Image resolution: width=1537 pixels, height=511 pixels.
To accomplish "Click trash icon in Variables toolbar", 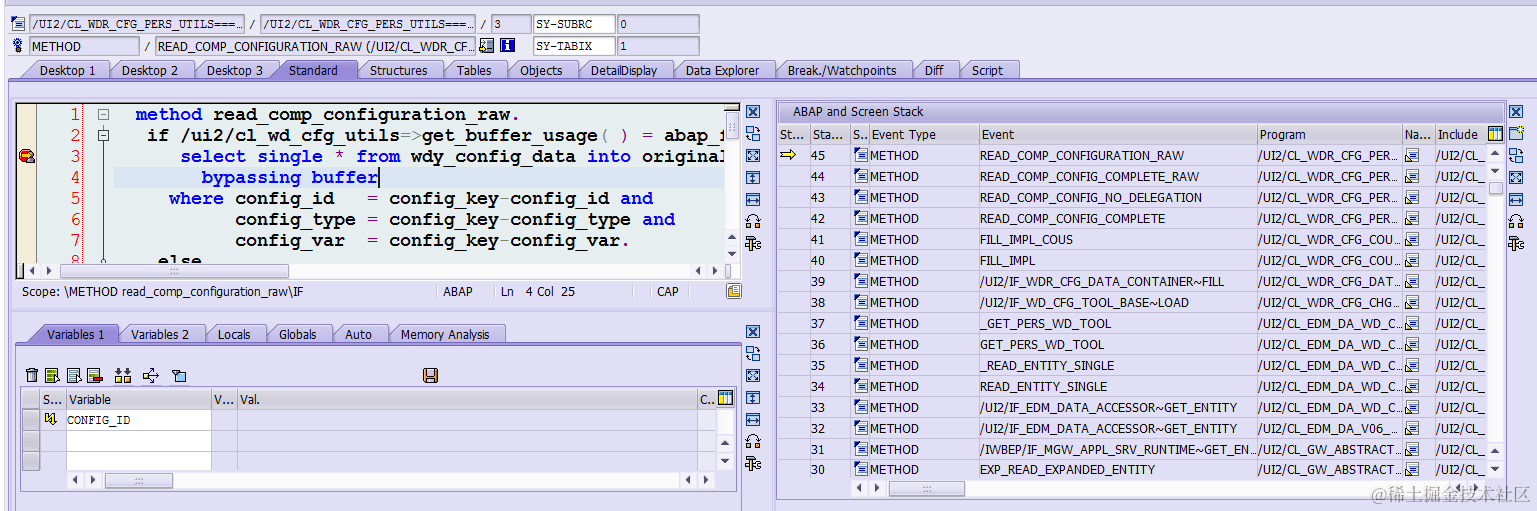I will (32, 375).
